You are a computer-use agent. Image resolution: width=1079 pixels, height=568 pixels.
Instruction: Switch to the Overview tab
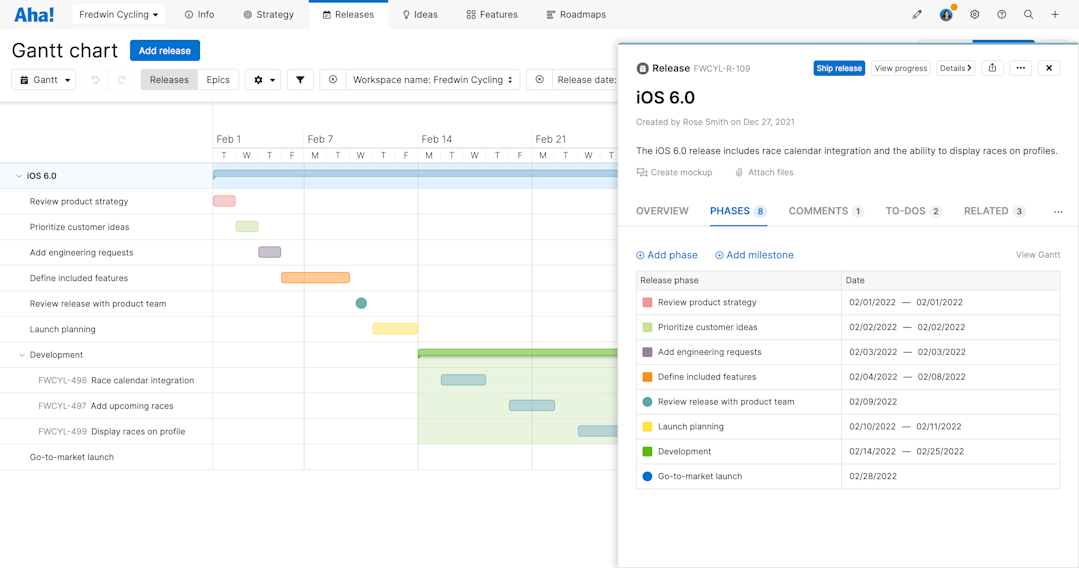pyautogui.click(x=662, y=211)
